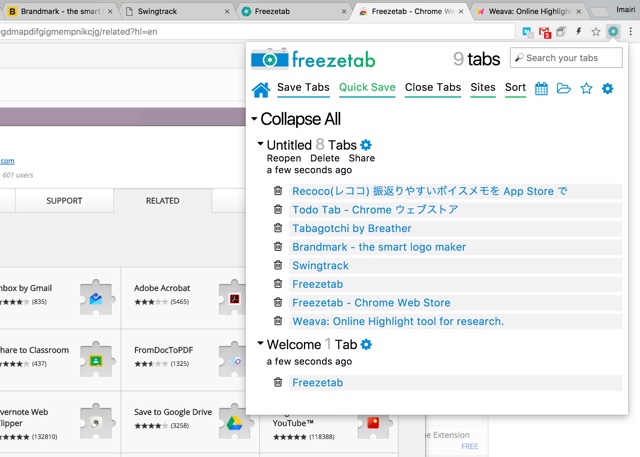Bookmark page with address bar star
Screen dimensions: 640x457
596,31
